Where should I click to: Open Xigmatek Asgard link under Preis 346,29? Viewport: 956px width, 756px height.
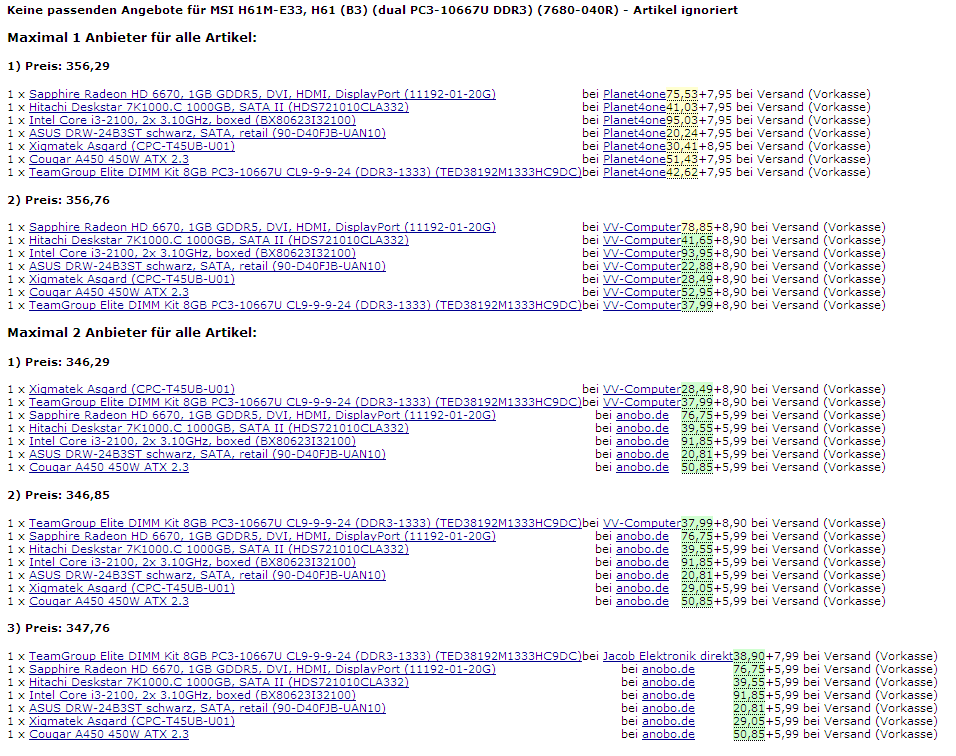pos(132,389)
